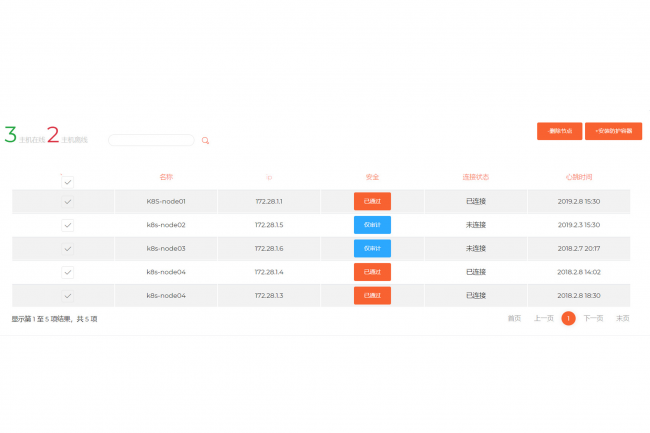Go to 下一页 next page
Viewport: 650px width, 433px height.
[x=593, y=319]
